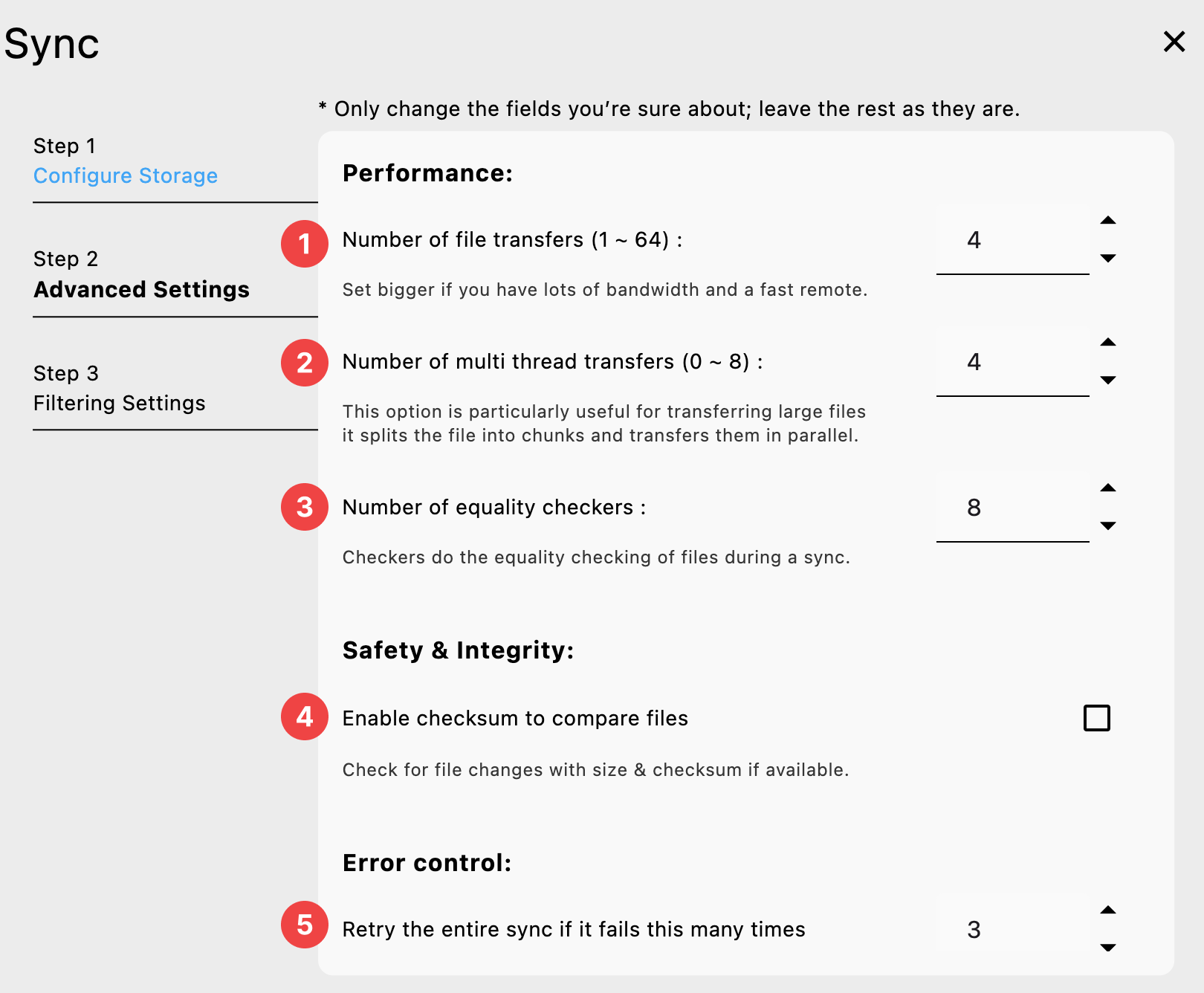Screen dimensions: 1204x993
Task: Increase the number of file transfers
Action: click(x=1108, y=221)
